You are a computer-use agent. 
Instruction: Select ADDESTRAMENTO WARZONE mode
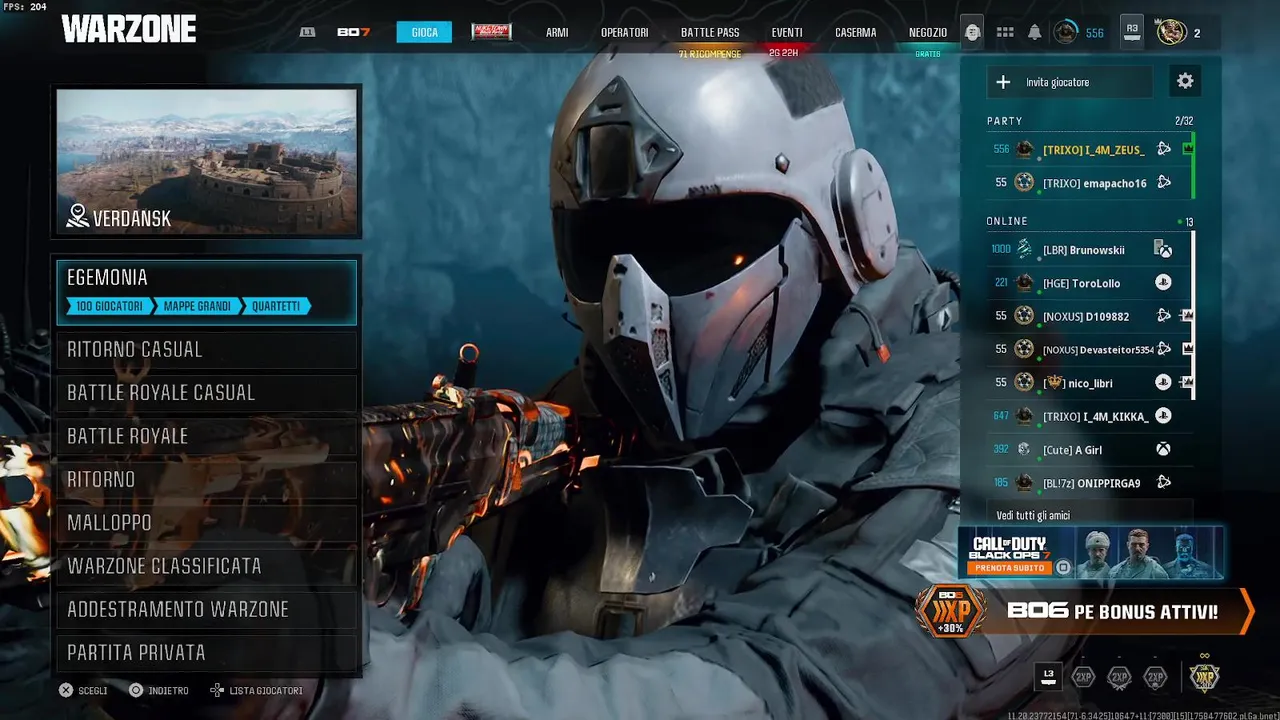(207, 609)
